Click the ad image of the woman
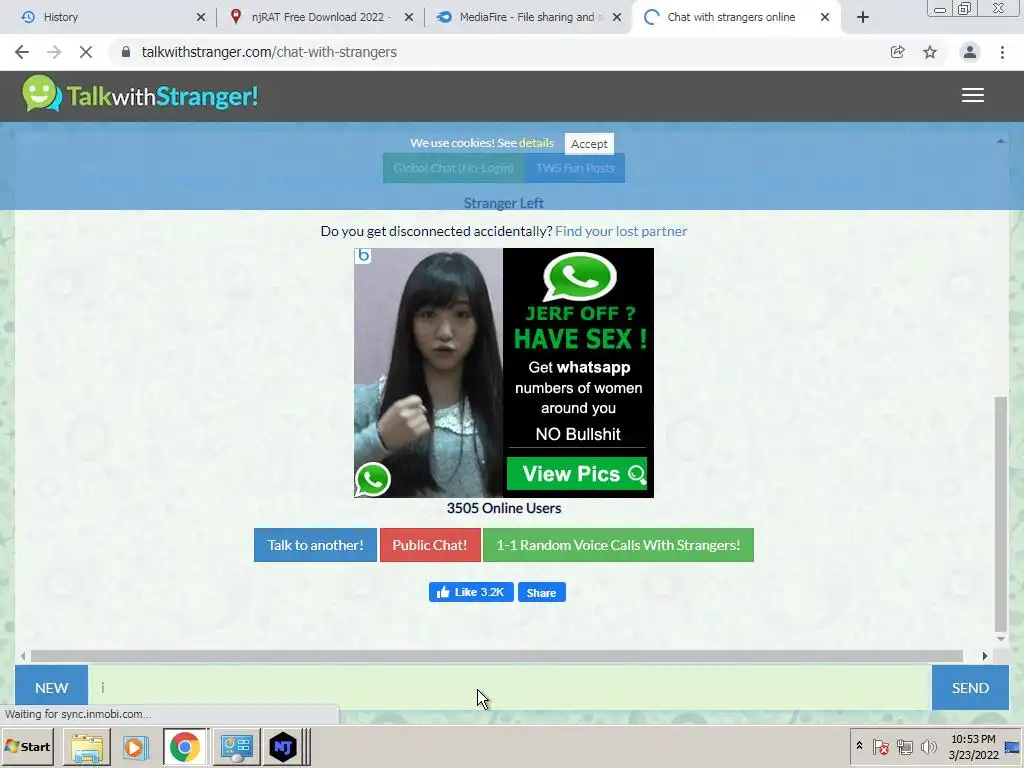Screen dimensions: 1024x768 428,372
